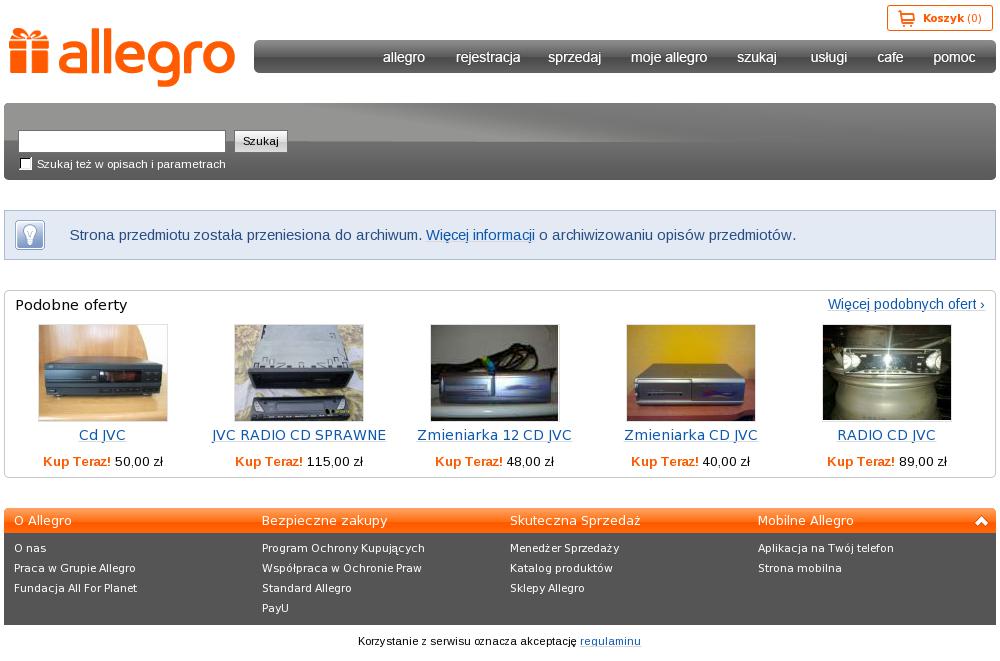Viewport: 1000px width, 661px height.
Task: Click the 'Podobne oferty' section heading
Action: [71, 305]
